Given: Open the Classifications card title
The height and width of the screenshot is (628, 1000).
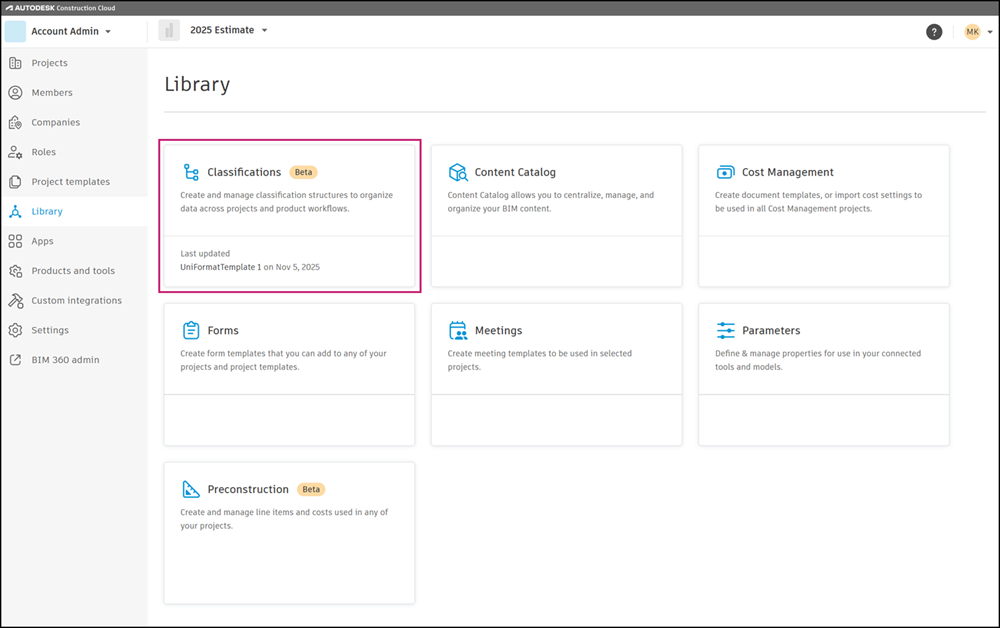Looking at the screenshot, I should [244, 172].
